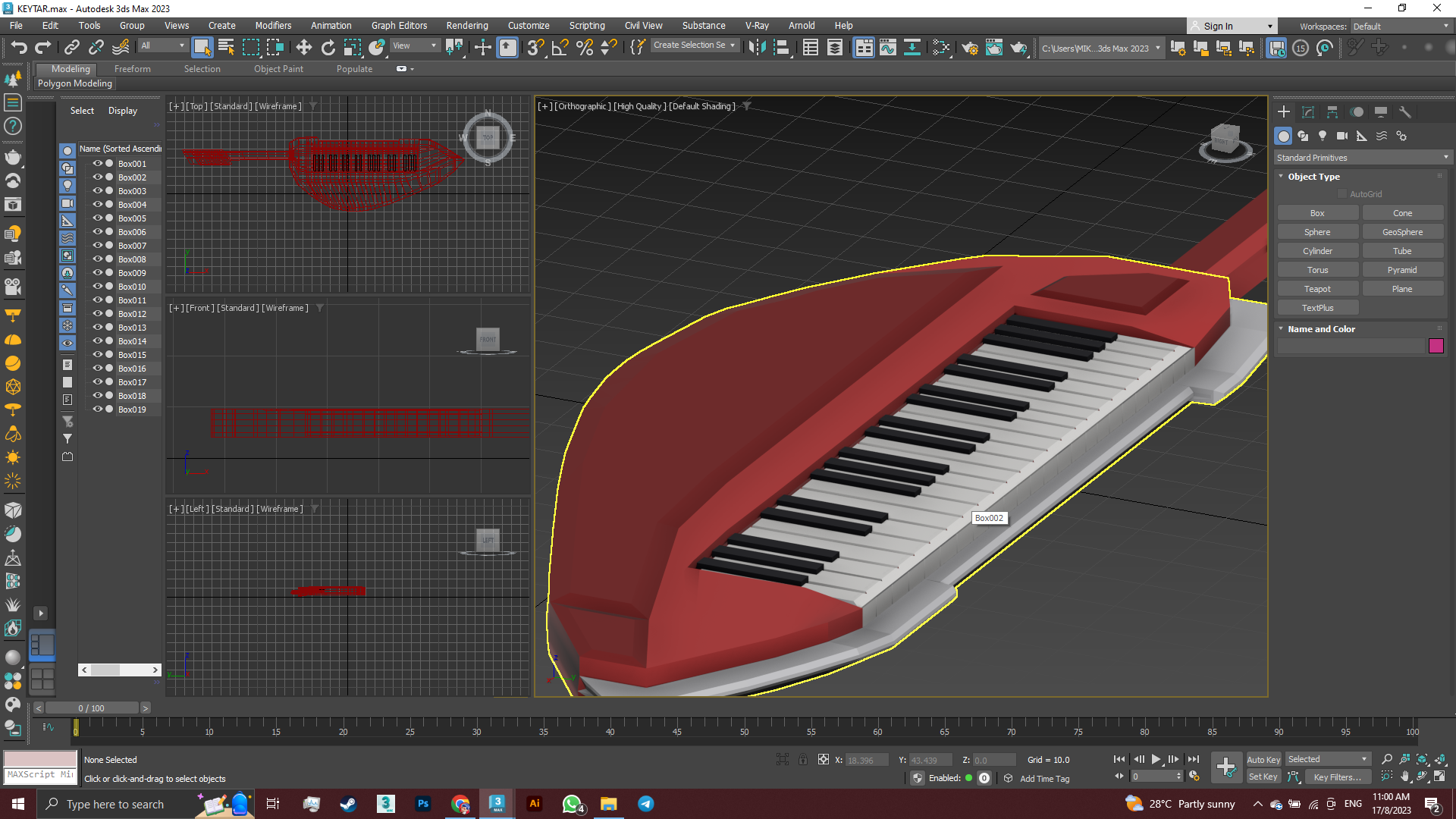The width and height of the screenshot is (1456, 819).
Task: Switch to the Freeform ribbon tab
Action: click(x=133, y=69)
